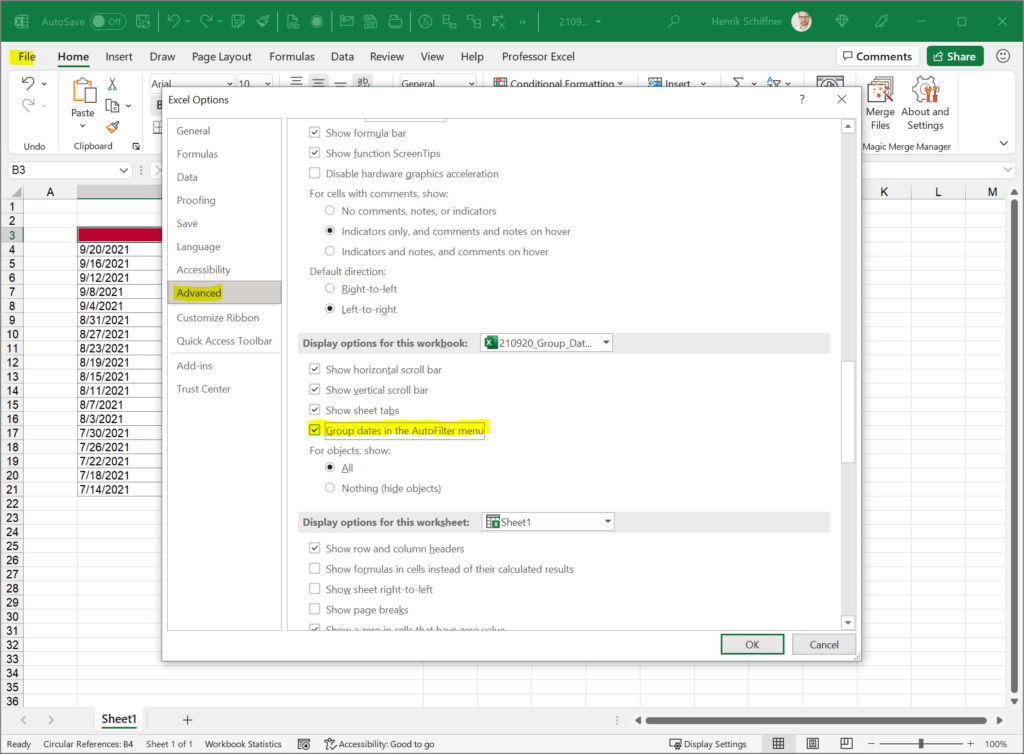1024x754 pixels.
Task: Open the worksheet dropdown showing Sheet1
Action: pyautogui.click(x=549, y=522)
